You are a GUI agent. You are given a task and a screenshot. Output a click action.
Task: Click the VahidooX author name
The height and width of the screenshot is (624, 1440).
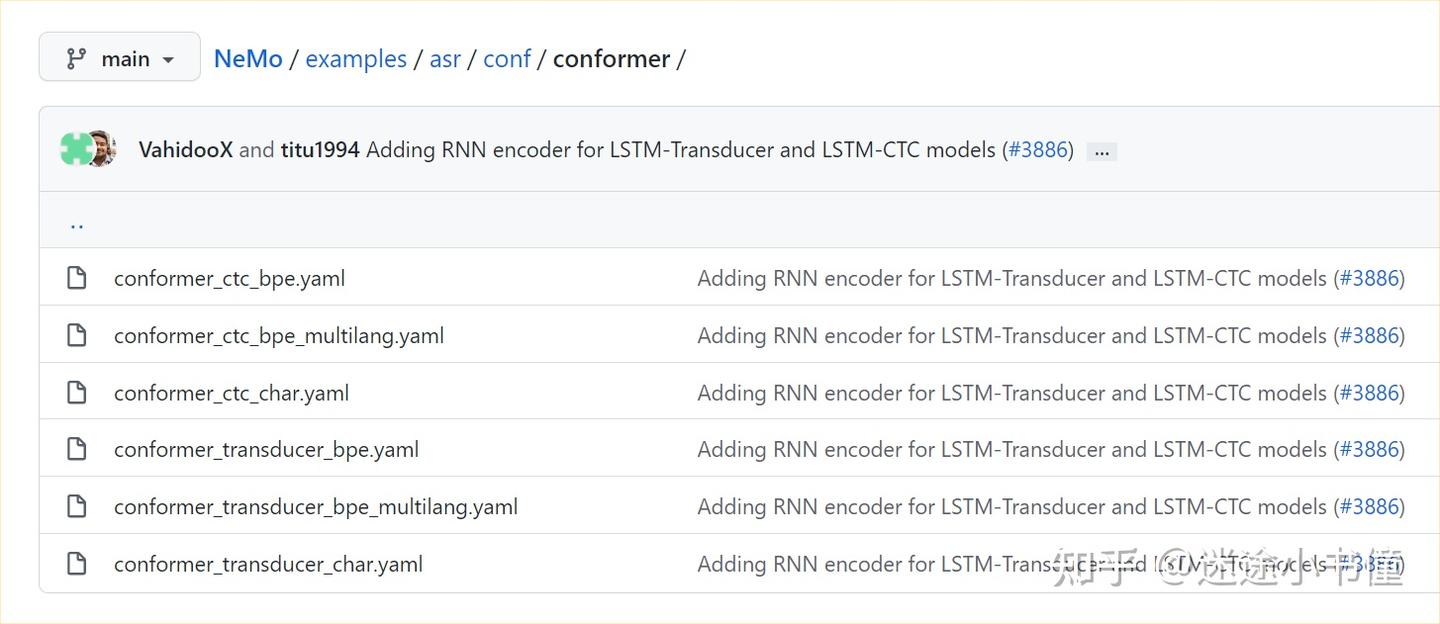click(185, 149)
